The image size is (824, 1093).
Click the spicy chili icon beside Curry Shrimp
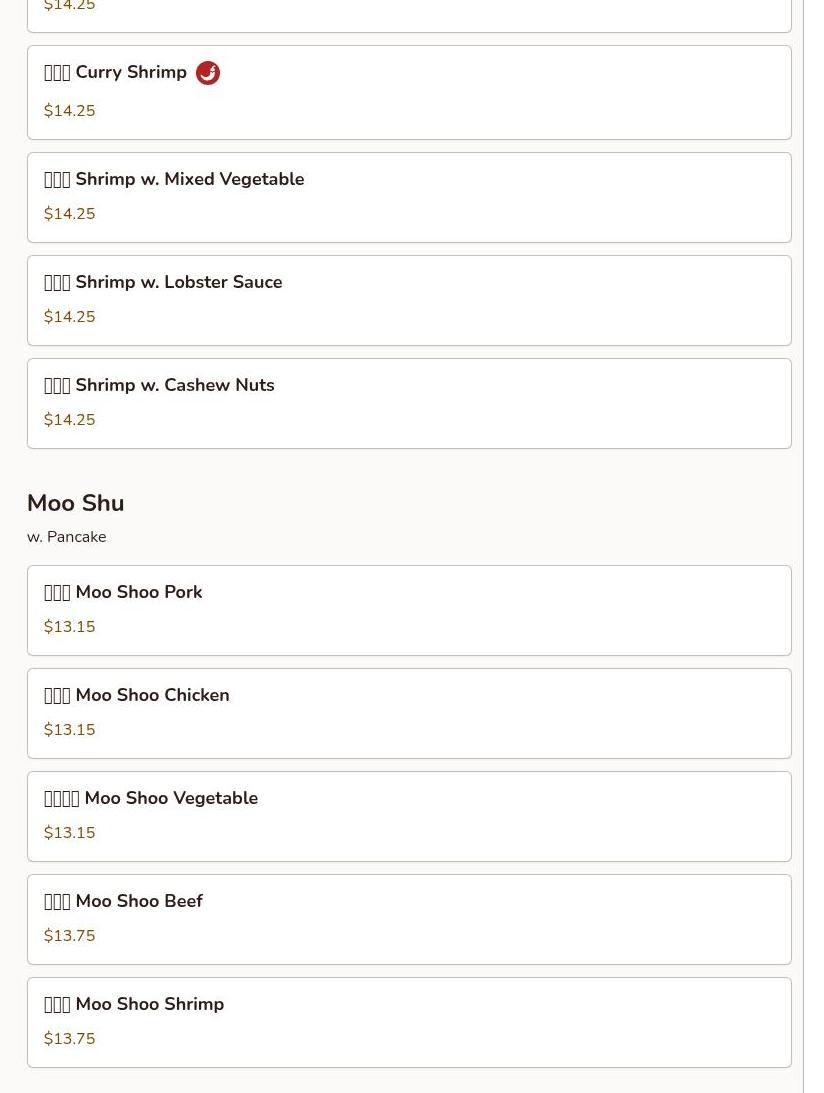pyautogui.click(x=208, y=72)
